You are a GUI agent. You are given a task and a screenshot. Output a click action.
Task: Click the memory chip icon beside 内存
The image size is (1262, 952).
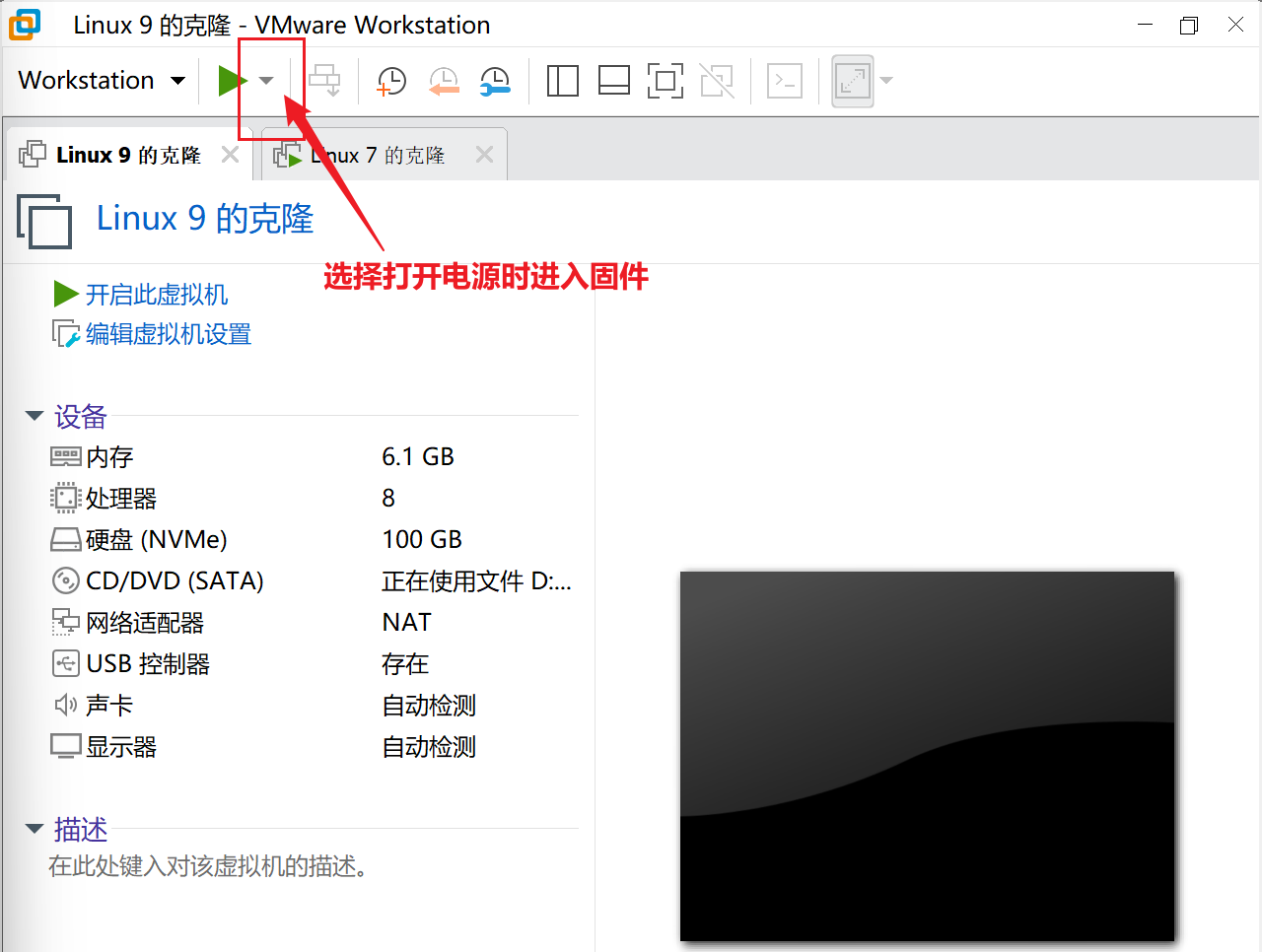point(65,456)
